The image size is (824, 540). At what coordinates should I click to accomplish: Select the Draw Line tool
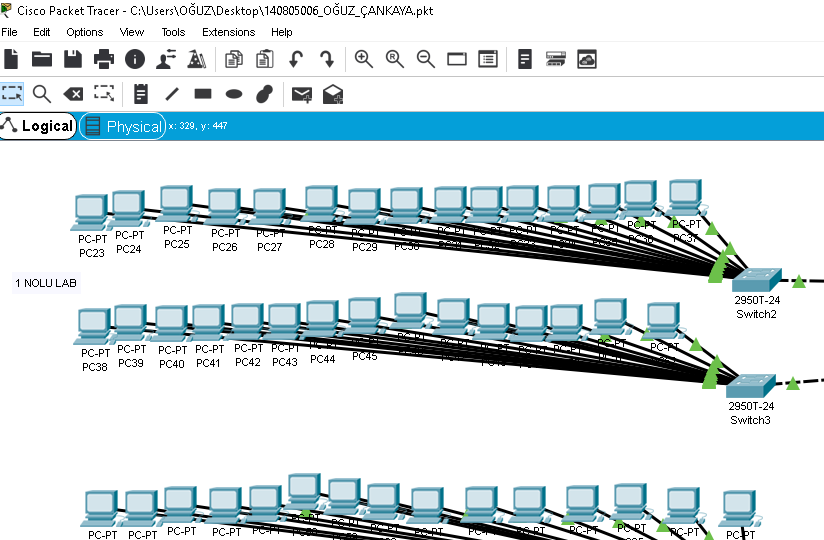pos(172,94)
